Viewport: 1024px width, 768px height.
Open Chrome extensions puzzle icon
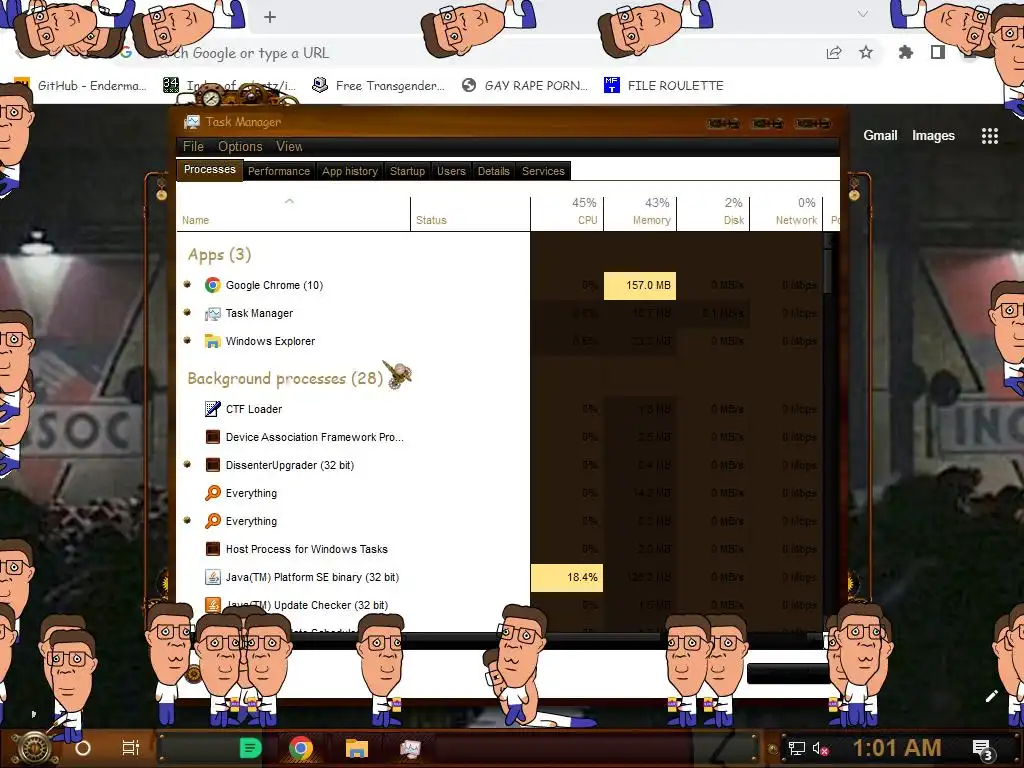905,52
